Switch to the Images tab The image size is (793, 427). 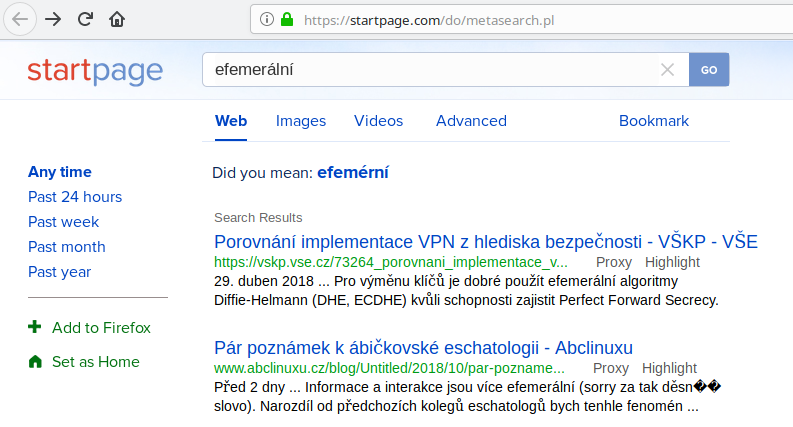coord(300,121)
